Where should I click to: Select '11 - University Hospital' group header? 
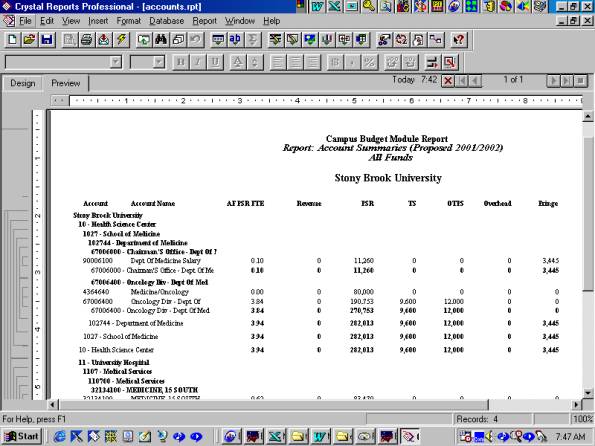(114, 362)
